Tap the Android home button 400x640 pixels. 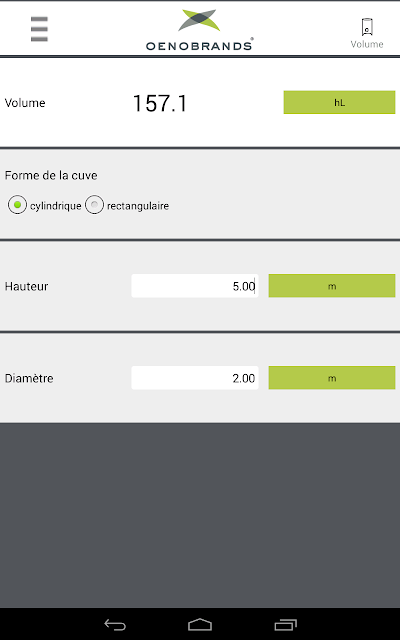[200, 624]
